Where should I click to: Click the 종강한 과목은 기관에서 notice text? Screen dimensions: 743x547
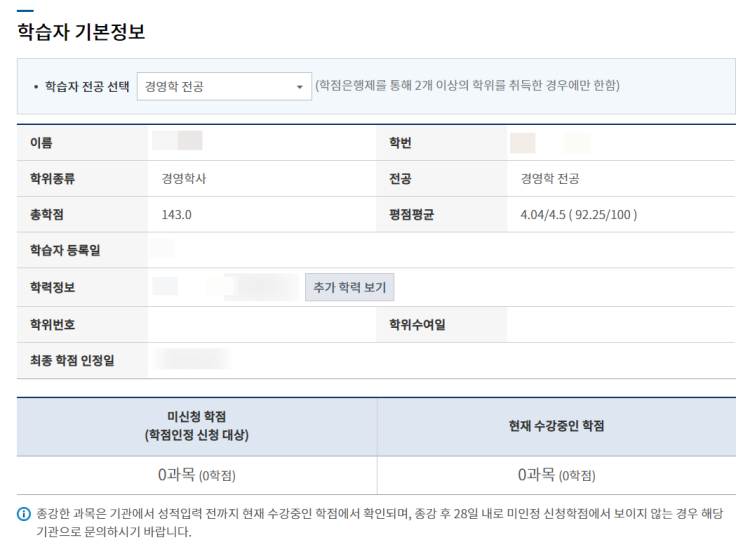tap(380, 522)
